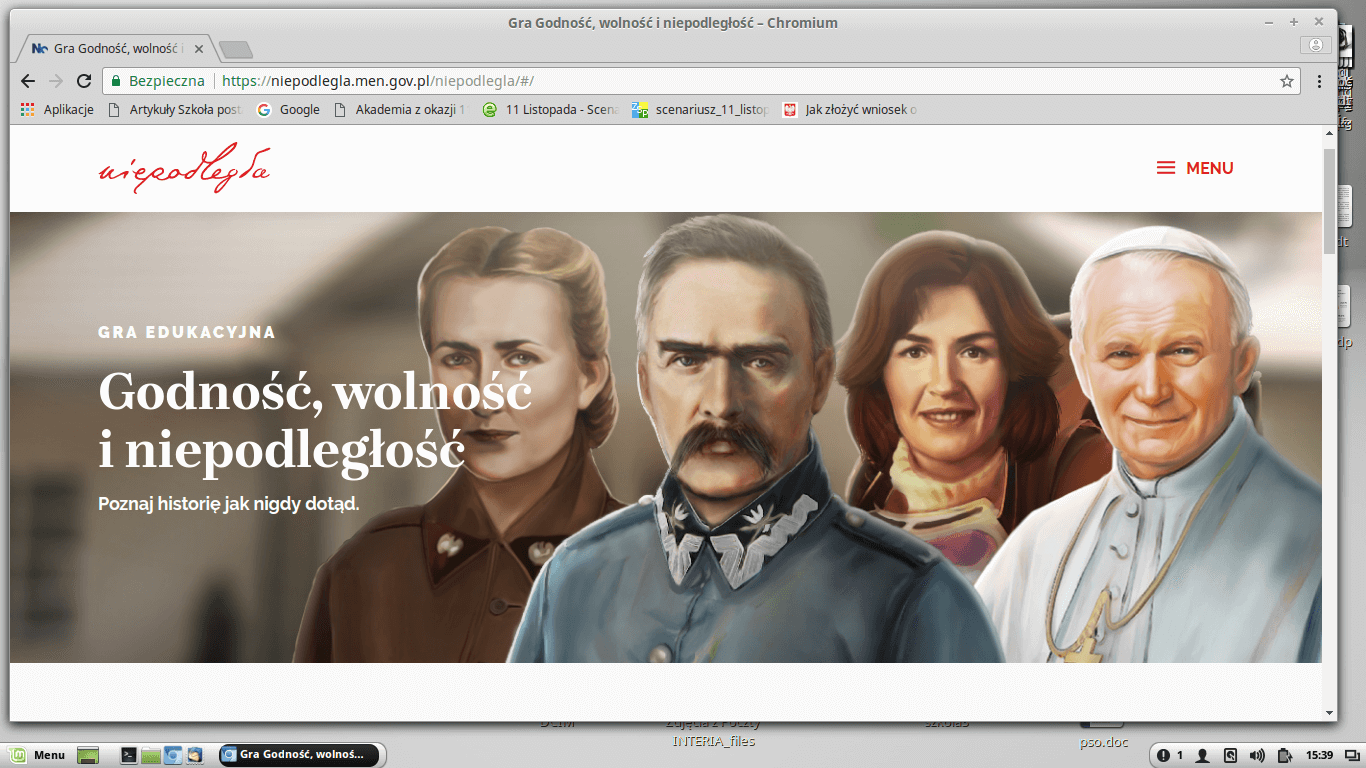Focus the address bar URL field
Image resolution: width=1366 pixels, height=768 pixels.
coord(700,81)
